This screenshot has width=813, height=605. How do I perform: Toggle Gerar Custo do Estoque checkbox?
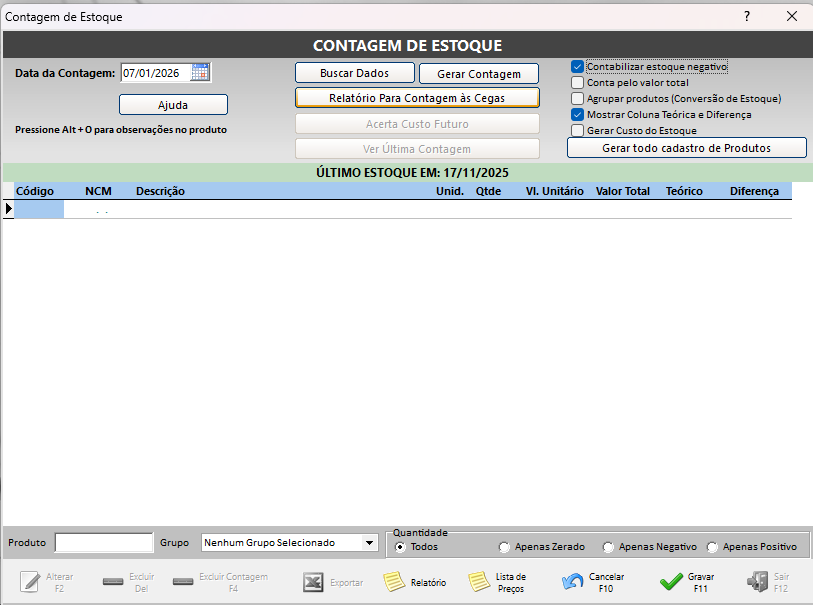click(577, 131)
